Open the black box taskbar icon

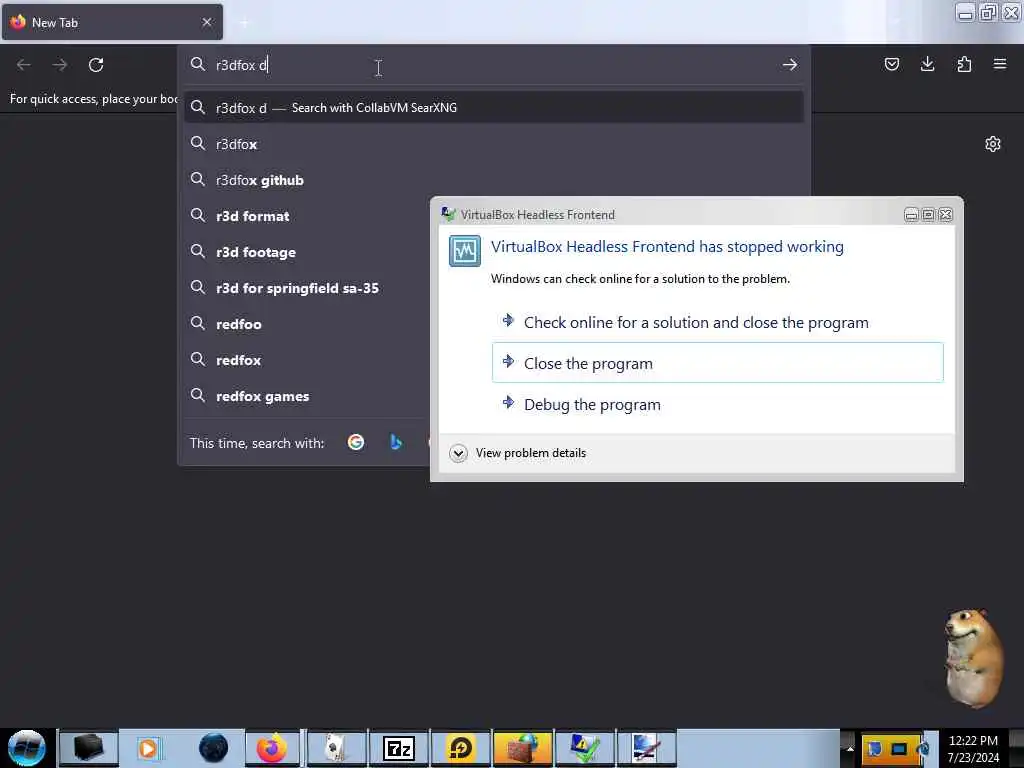pos(88,748)
